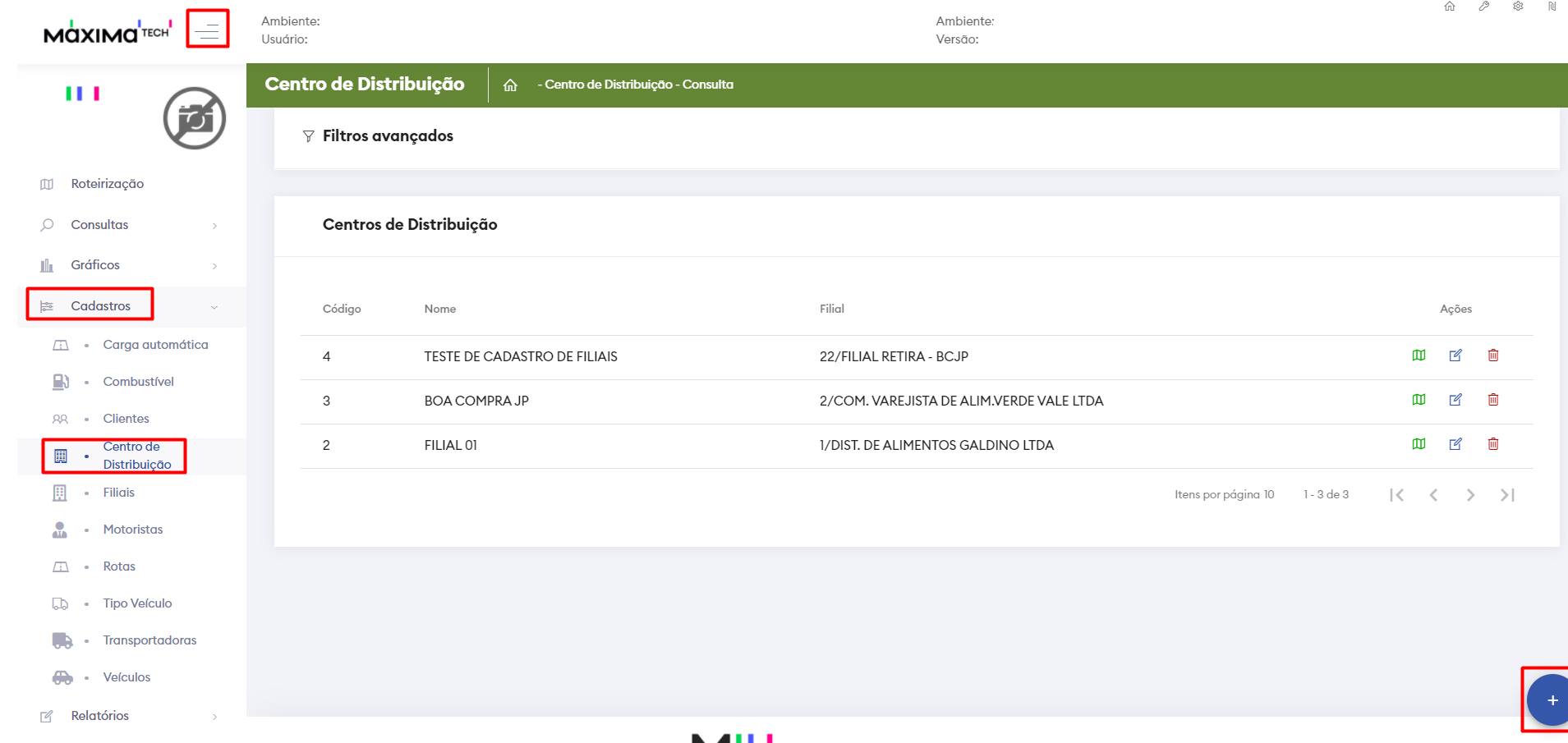
Task: Click the Ações column header
Action: (x=1455, y=310)
